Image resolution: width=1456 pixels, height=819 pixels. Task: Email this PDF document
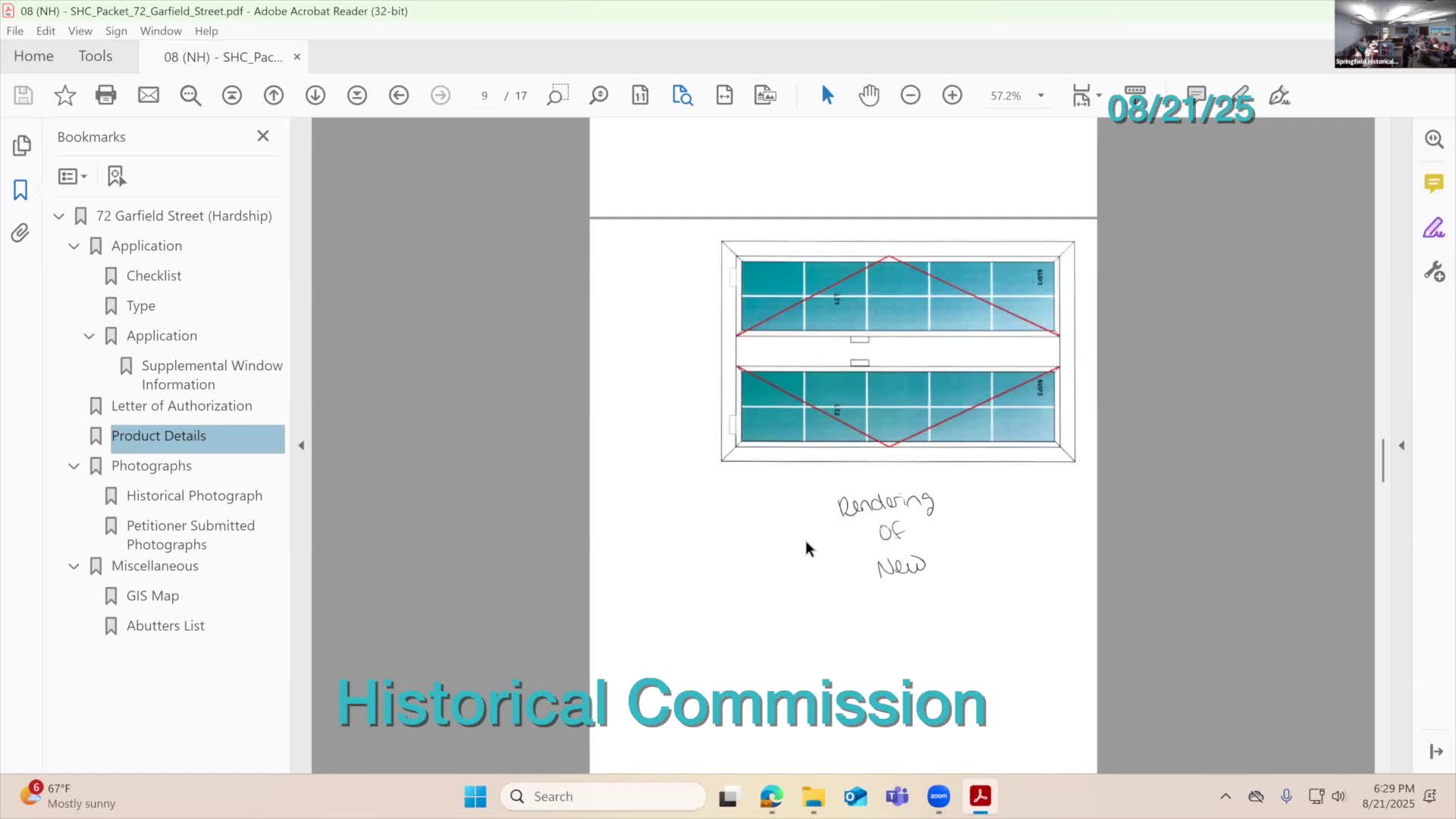pos(148,95)
